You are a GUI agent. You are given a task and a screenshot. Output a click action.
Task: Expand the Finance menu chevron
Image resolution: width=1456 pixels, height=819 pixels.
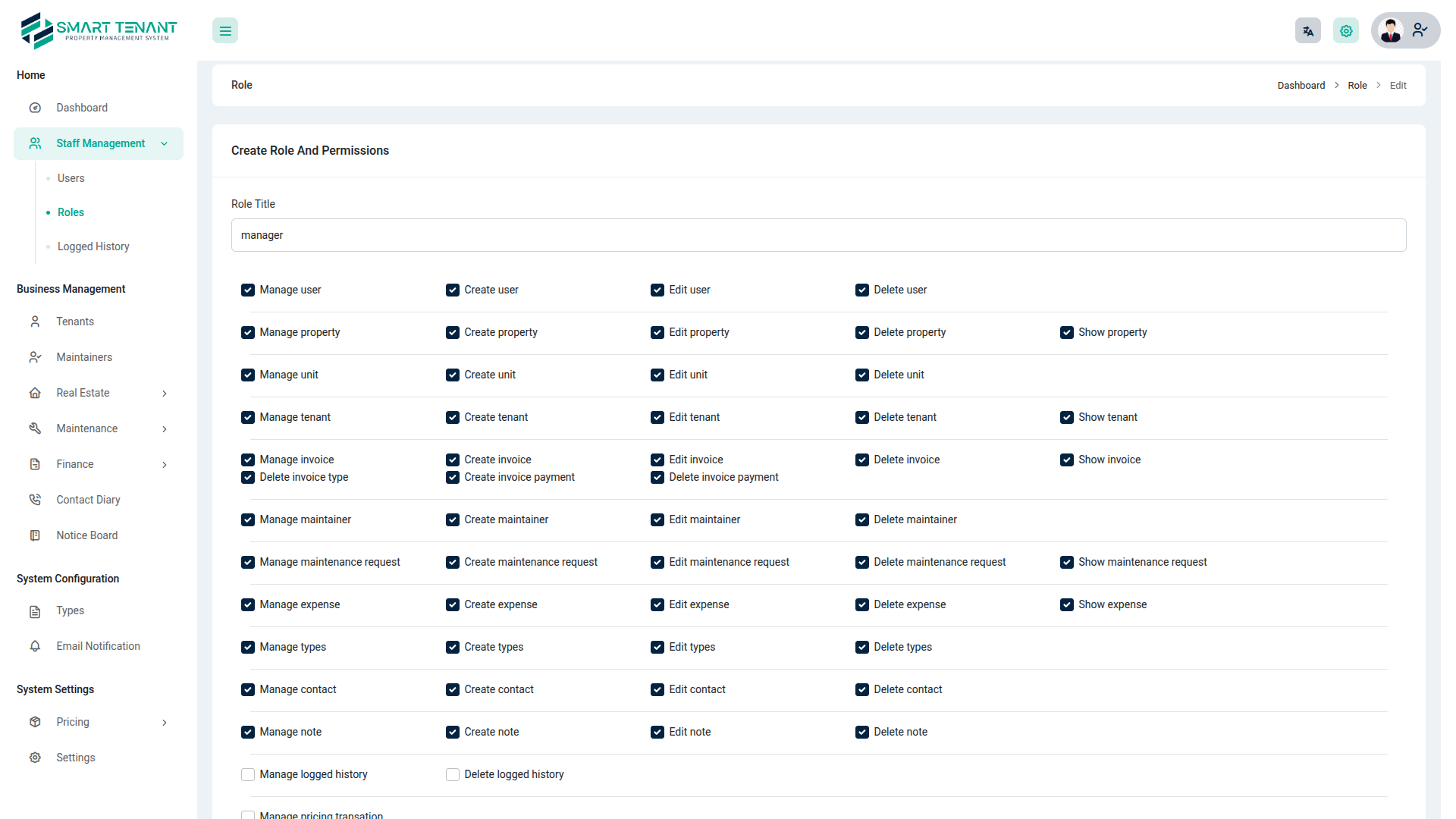coord(165,464)
